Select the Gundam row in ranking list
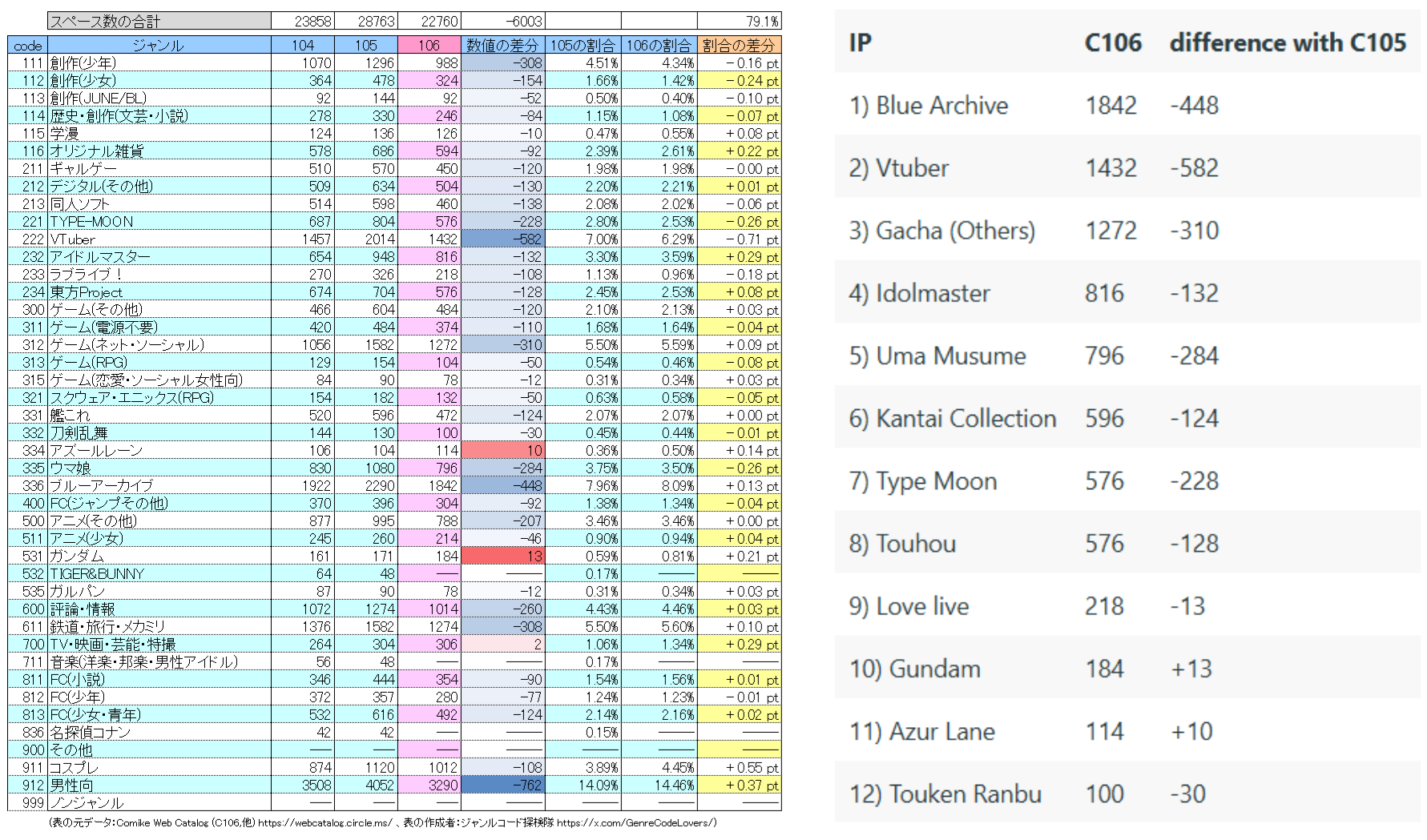The width and height of the screenshot is (1427, 840). pos(1127,669)
